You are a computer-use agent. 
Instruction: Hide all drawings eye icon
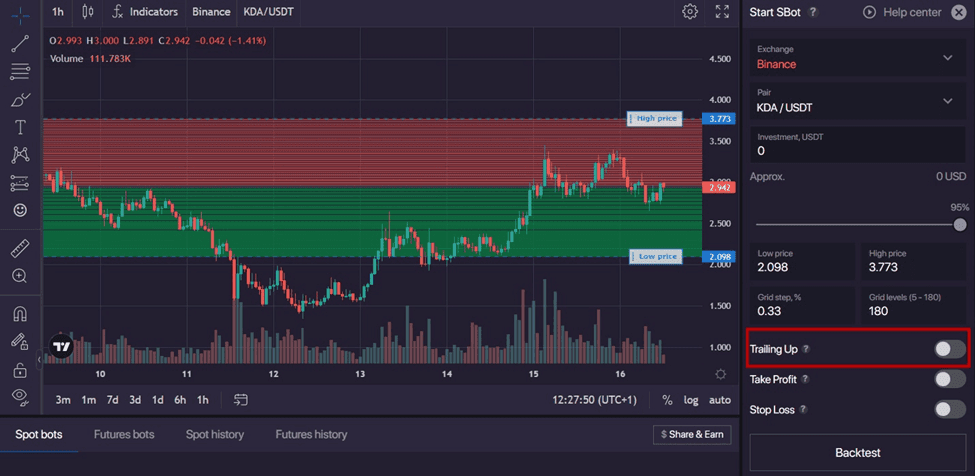coord(20,396)
